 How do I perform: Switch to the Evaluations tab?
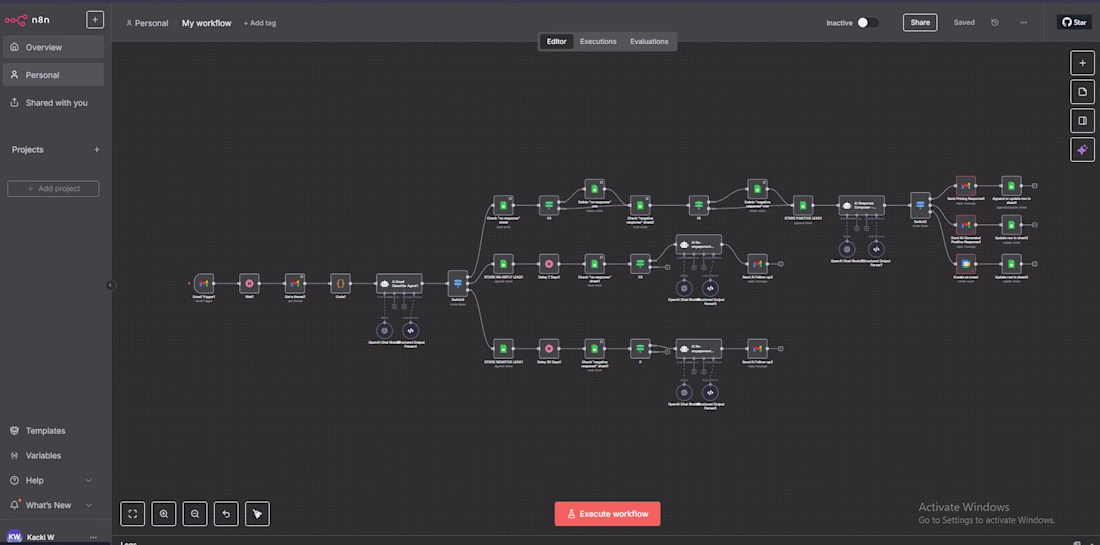[649, 41]
